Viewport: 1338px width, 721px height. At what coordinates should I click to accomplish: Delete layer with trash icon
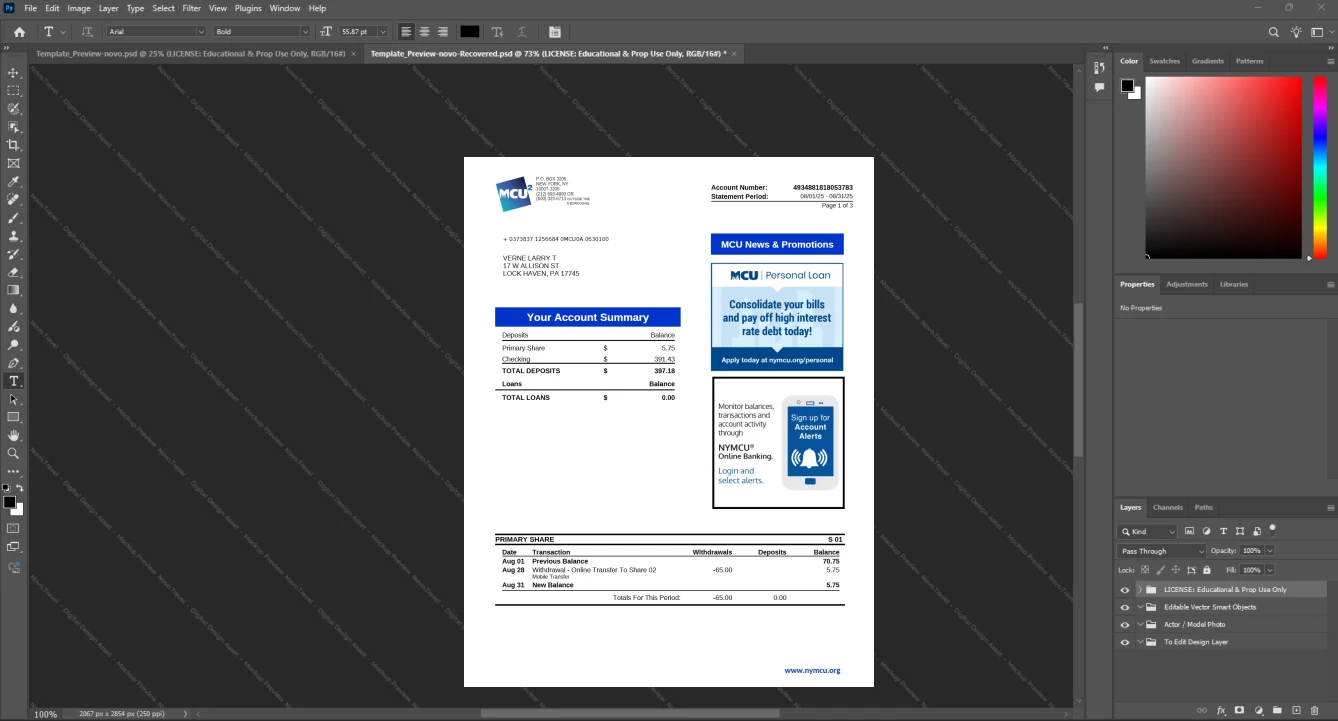coord(1315,710)
